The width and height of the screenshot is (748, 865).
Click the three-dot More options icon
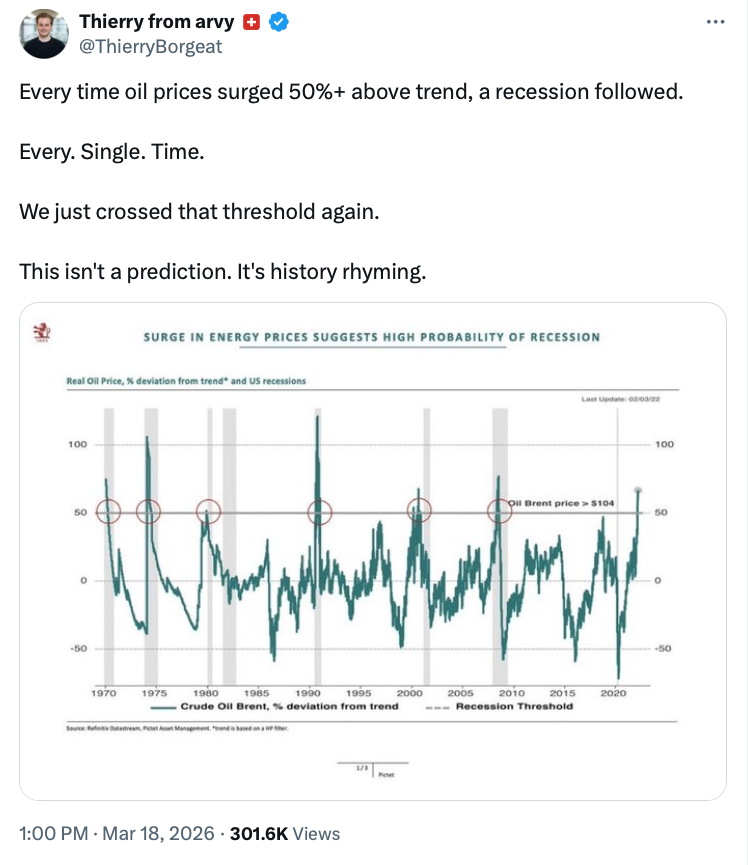(x=712, y=22)
